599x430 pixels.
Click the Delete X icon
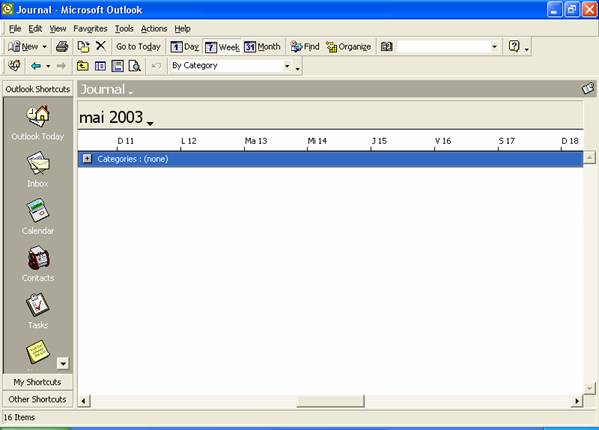pos(101,46)
